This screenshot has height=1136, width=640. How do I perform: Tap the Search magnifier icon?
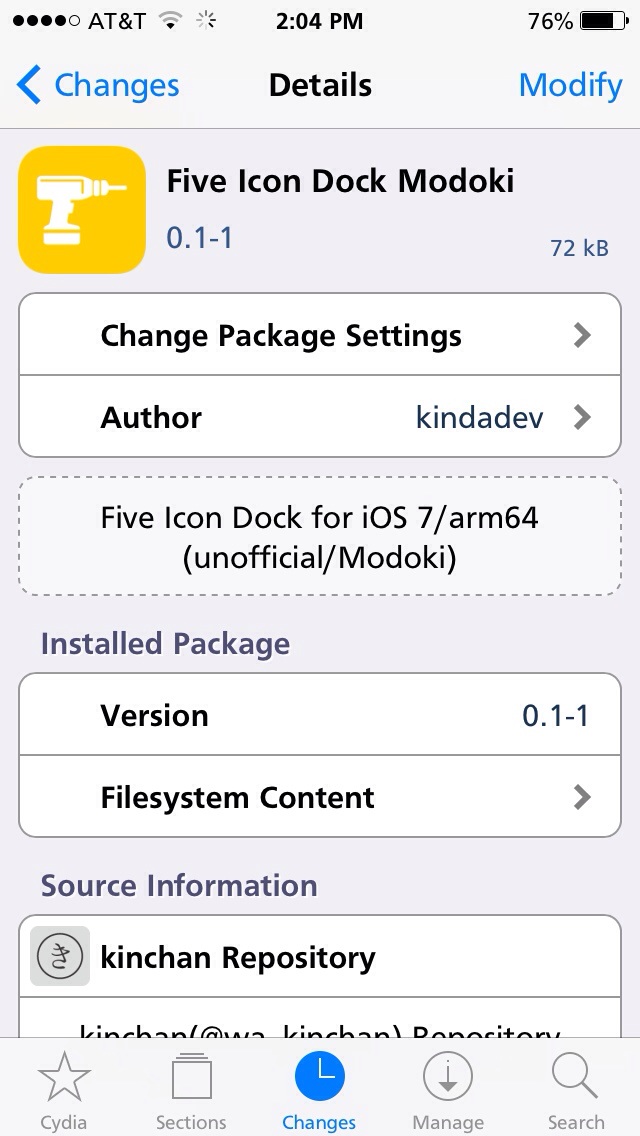575,1085
